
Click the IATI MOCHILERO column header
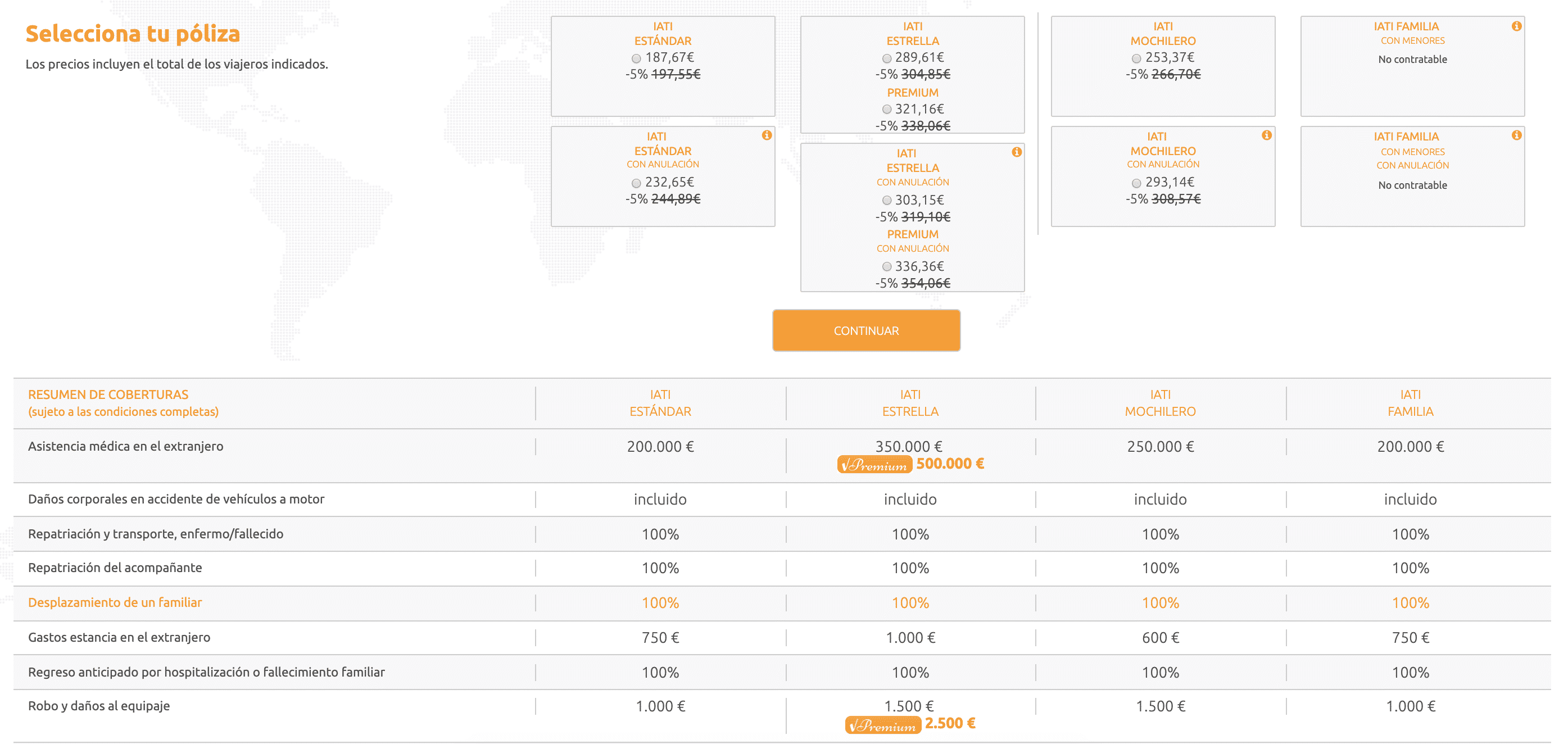pos(1160,403)
